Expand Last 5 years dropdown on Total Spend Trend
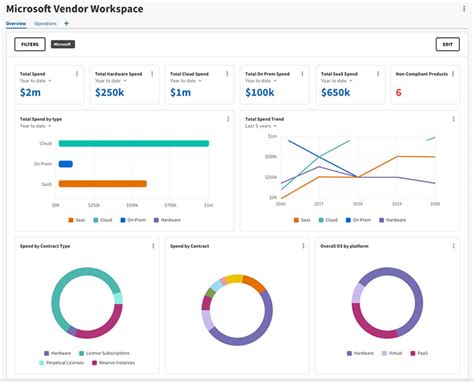 (261, 126)
